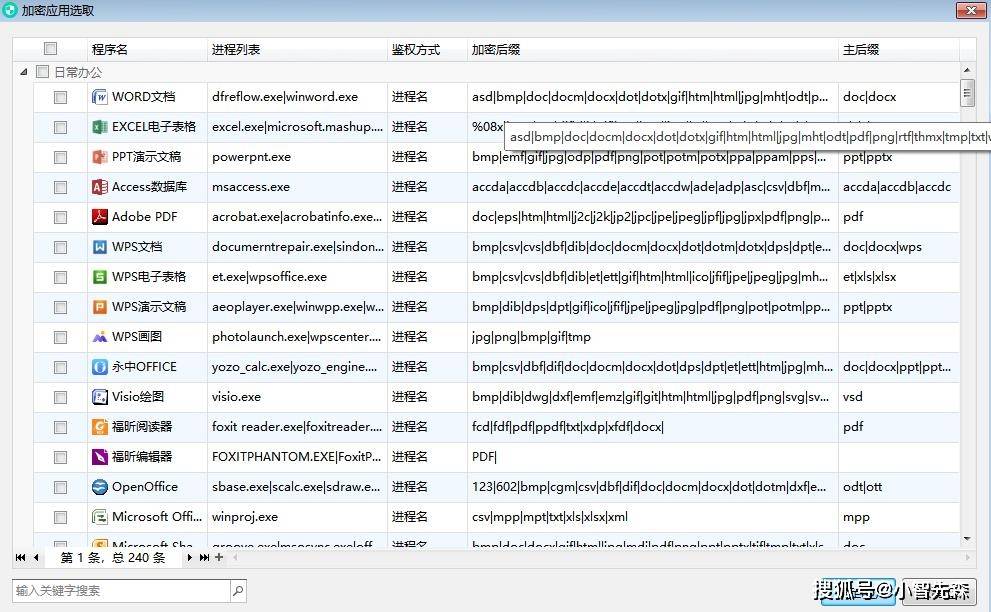This screenshot has width=991, height=612.
Task: Select the powerpnt.exe process cell
Action: click(x=297, y=157)
